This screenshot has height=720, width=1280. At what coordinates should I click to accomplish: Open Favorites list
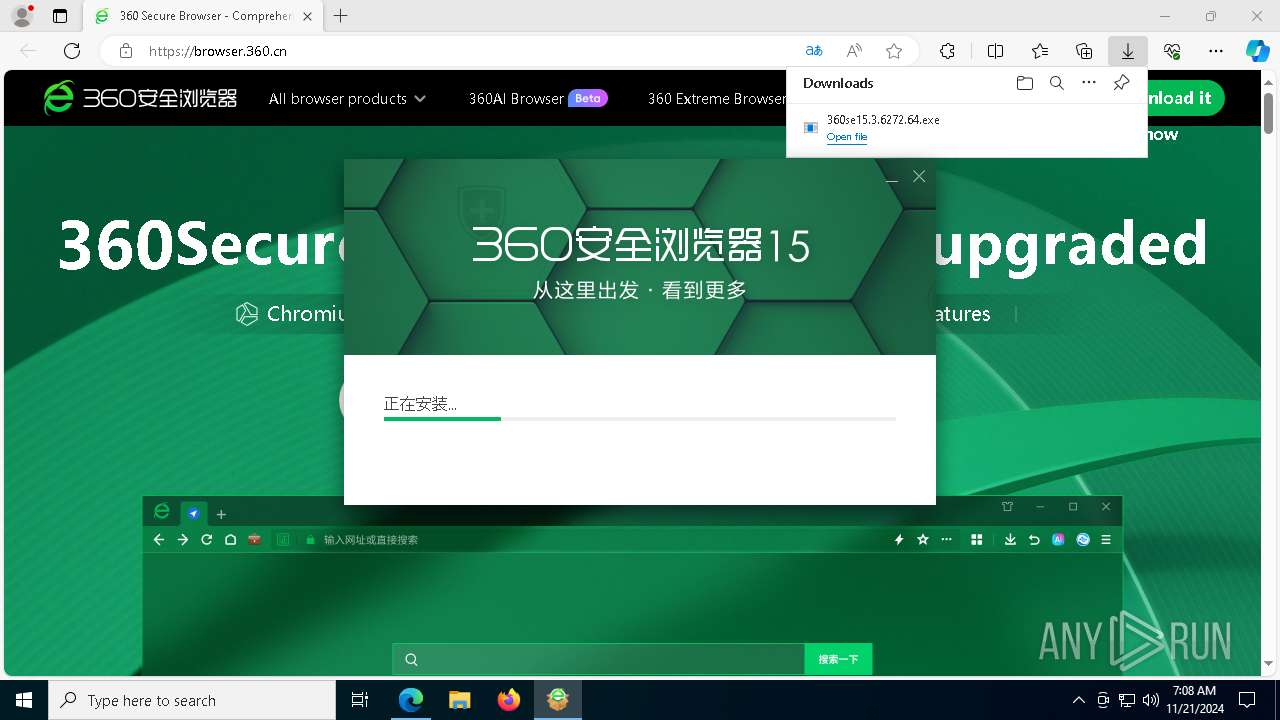[1040, 51]
